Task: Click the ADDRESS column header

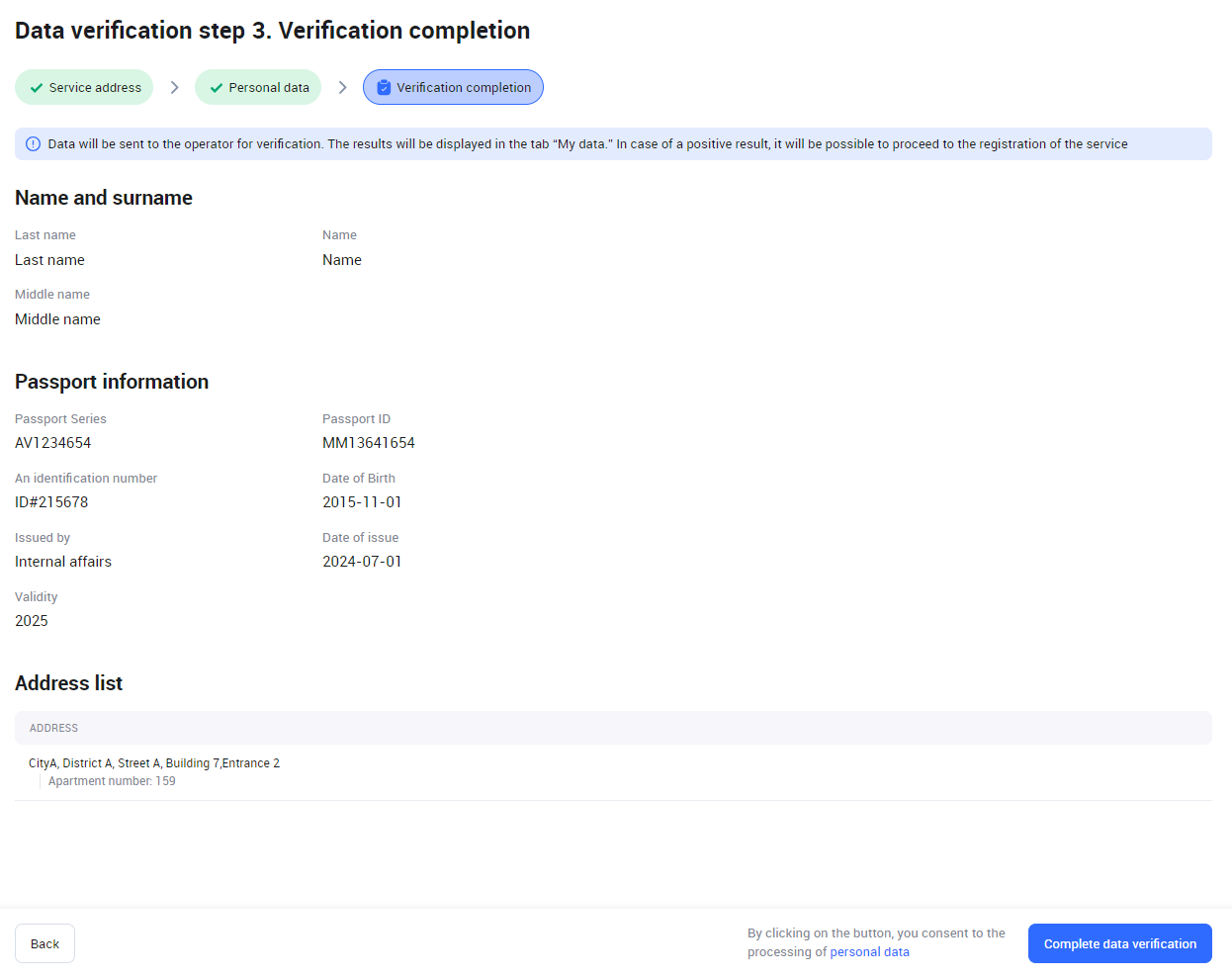Action: (x=53, y=728)
